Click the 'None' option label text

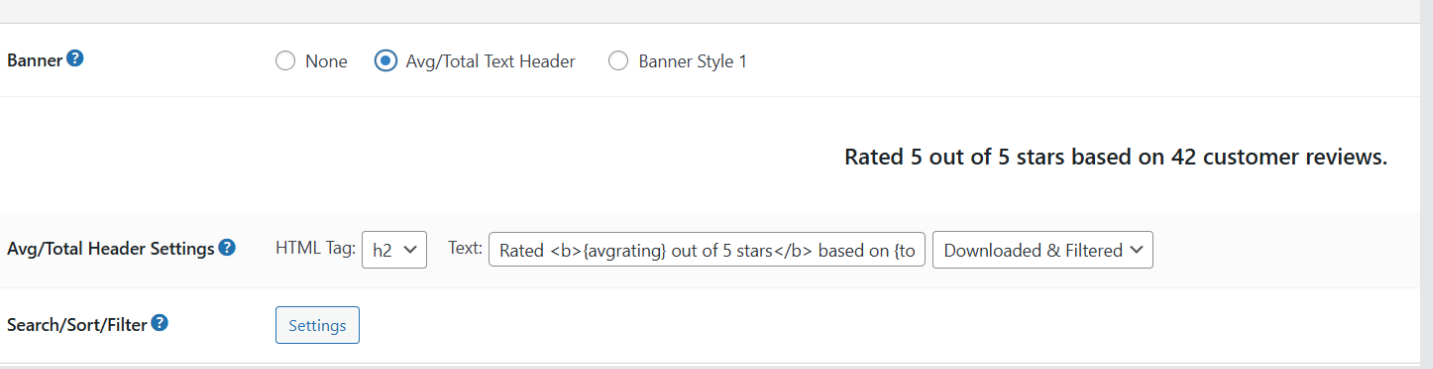[x=326, y=61]
